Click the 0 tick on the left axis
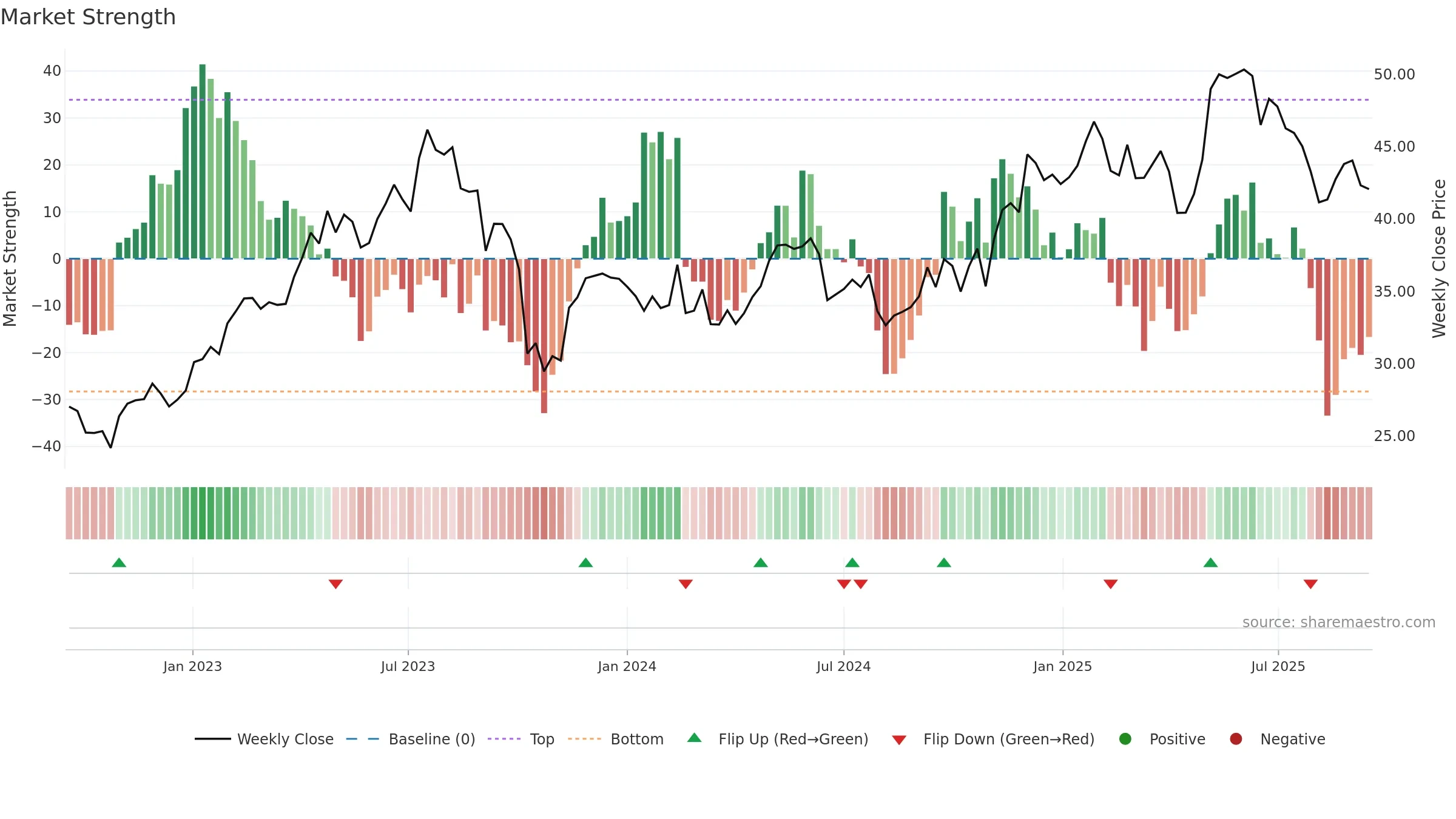This screenshot has width=1456, height=819. click(56, 259)
